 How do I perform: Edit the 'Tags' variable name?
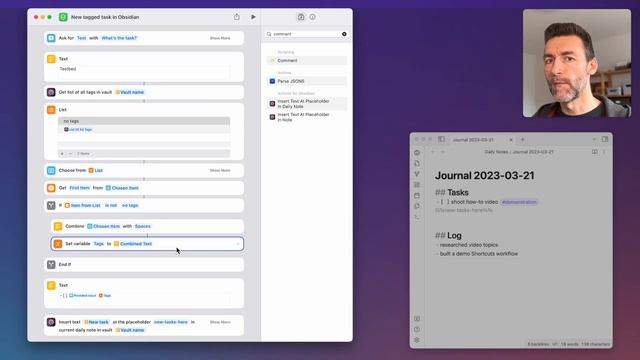(99, 244)
